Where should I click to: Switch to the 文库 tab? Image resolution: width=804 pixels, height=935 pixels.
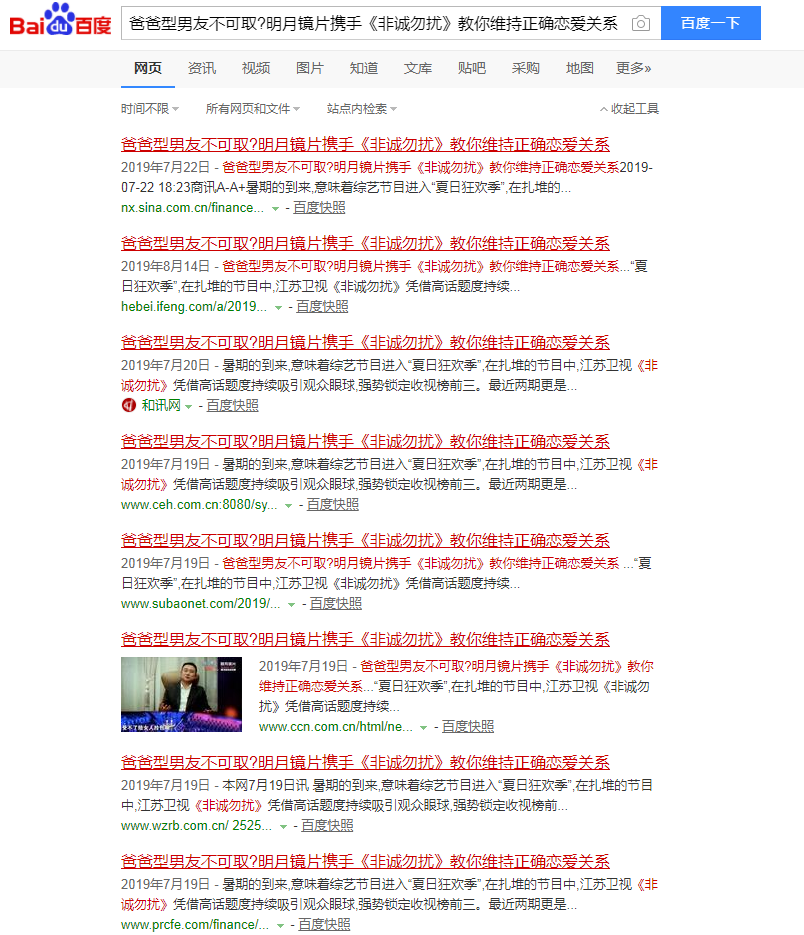coord(418,69)
